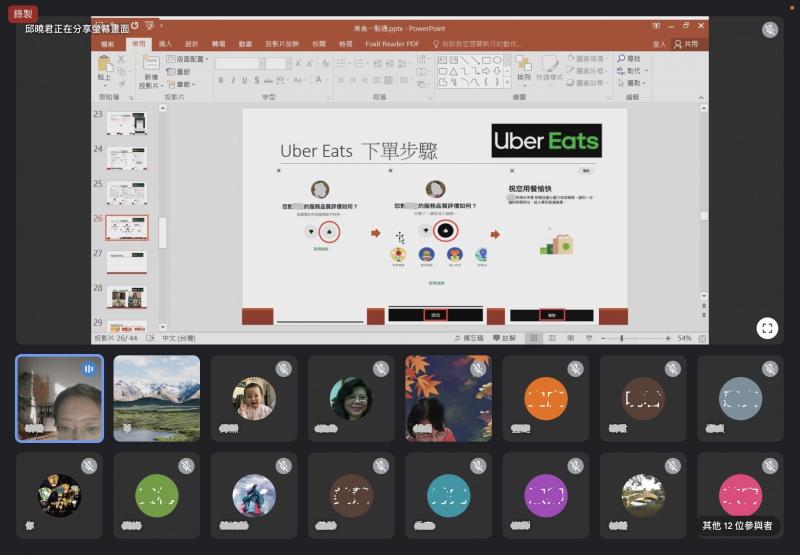
Task: Open the Select (選取) dropdown
Action: click(632, 83)
